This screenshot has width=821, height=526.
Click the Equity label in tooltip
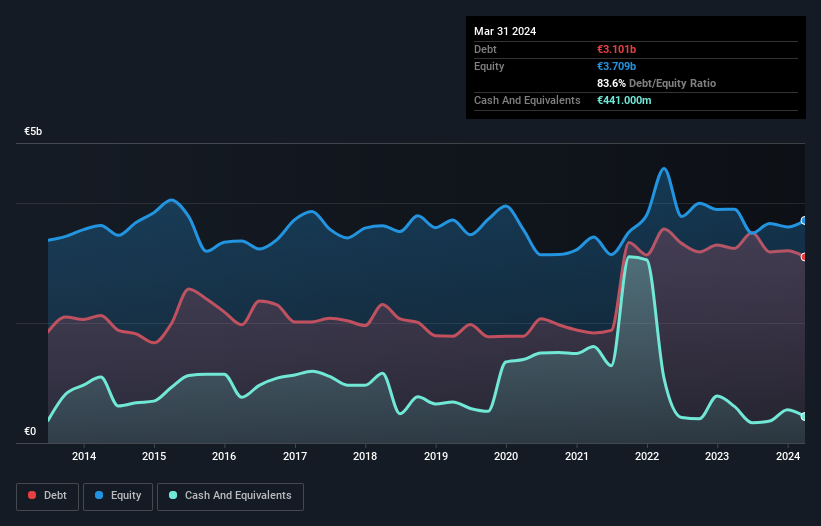click(489, 66)
